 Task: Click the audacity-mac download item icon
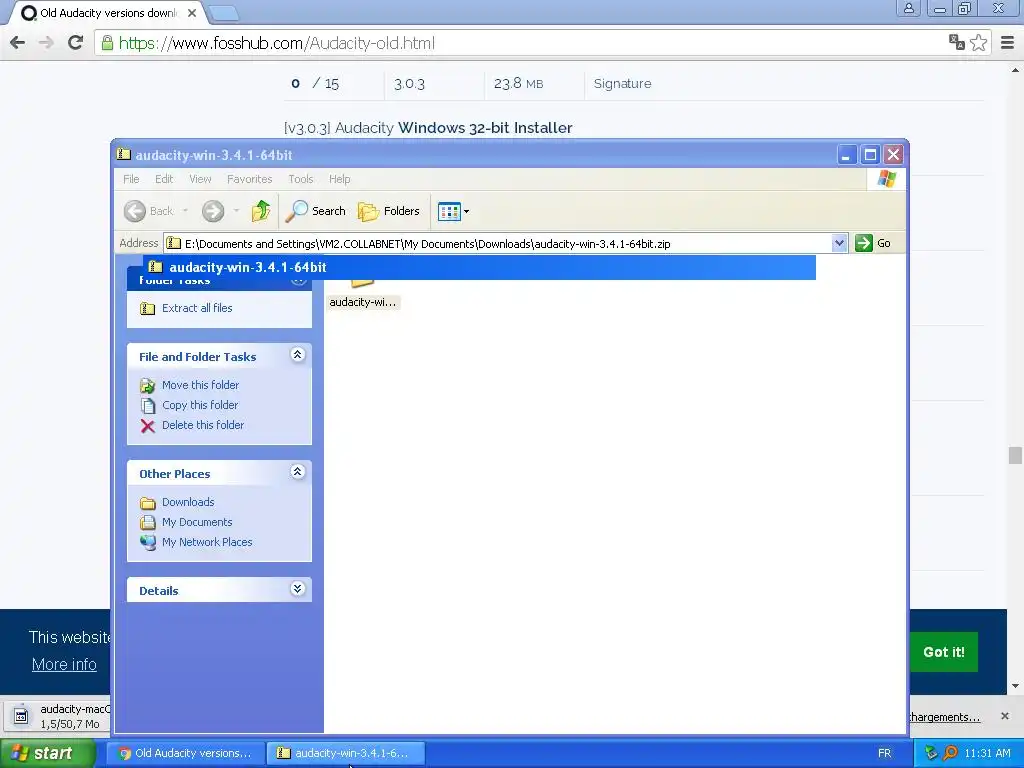[21, 716]
